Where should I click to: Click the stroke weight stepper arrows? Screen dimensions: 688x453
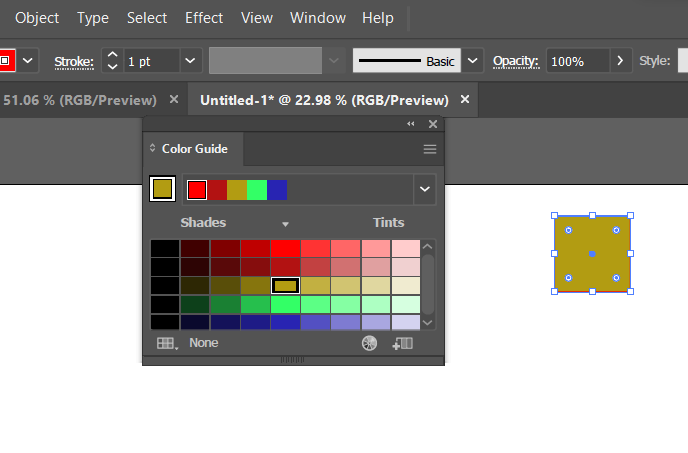click(x=112, y=61)
